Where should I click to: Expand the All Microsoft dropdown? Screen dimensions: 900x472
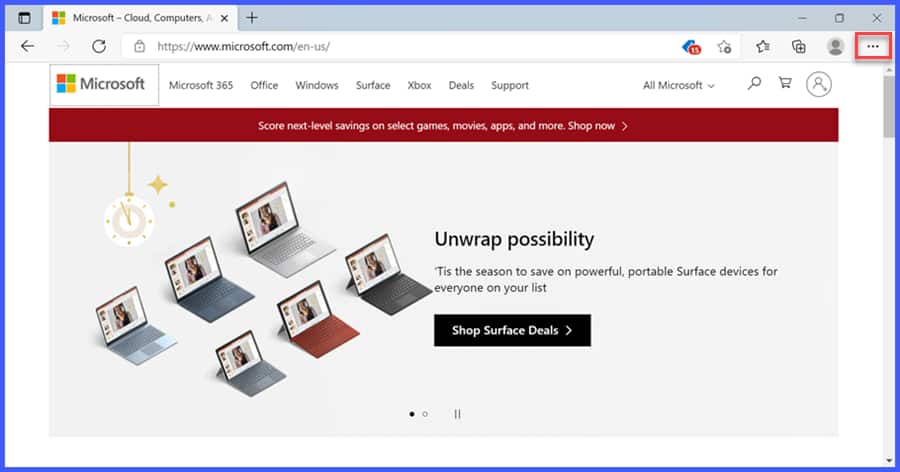678,86
